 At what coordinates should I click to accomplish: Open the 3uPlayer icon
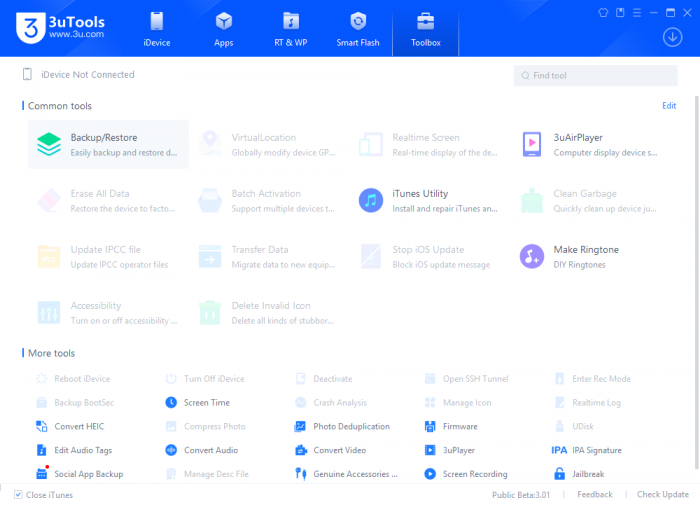(x=430, y=450)
